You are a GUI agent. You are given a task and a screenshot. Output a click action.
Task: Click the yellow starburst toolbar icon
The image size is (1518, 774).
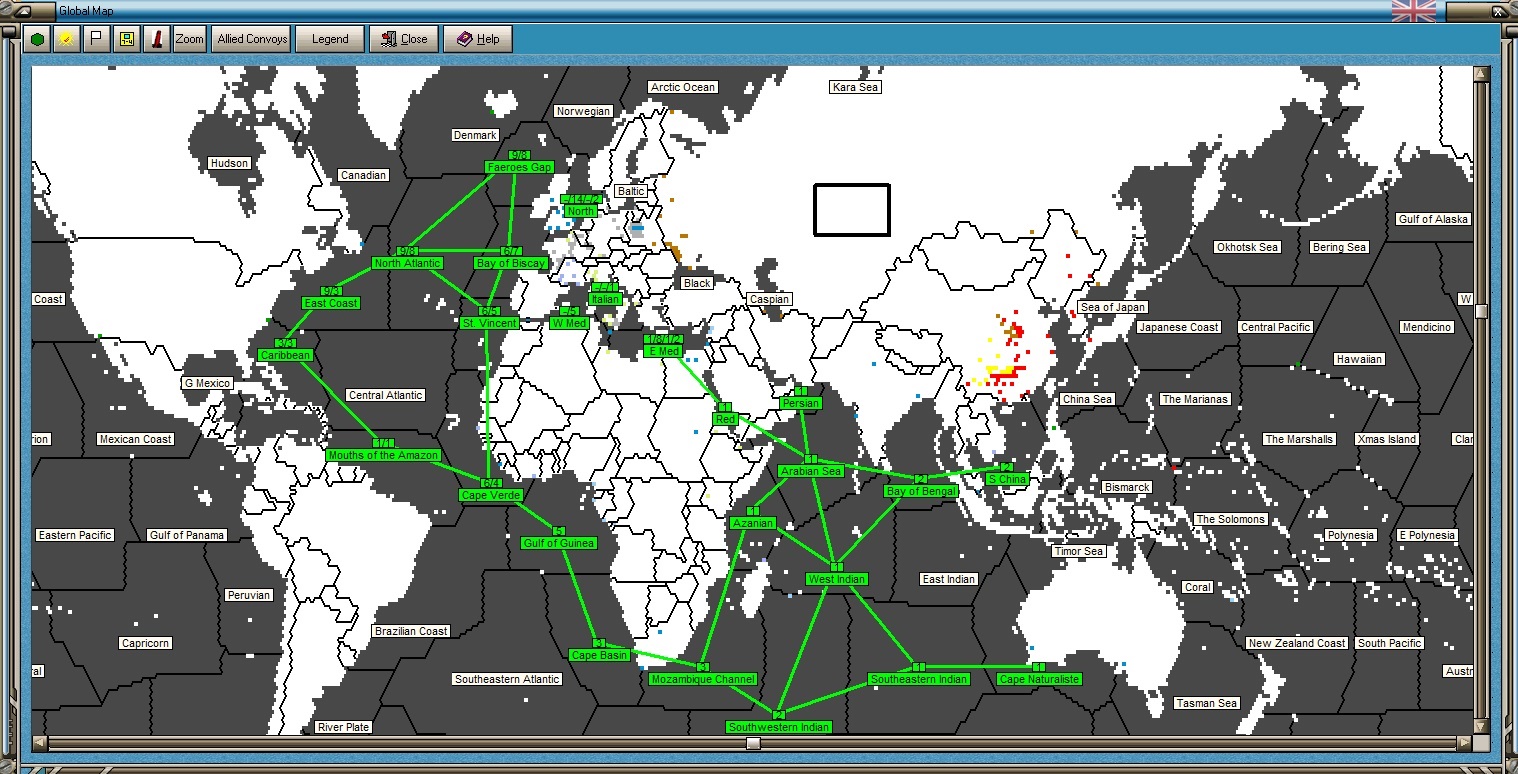point(67,39)
